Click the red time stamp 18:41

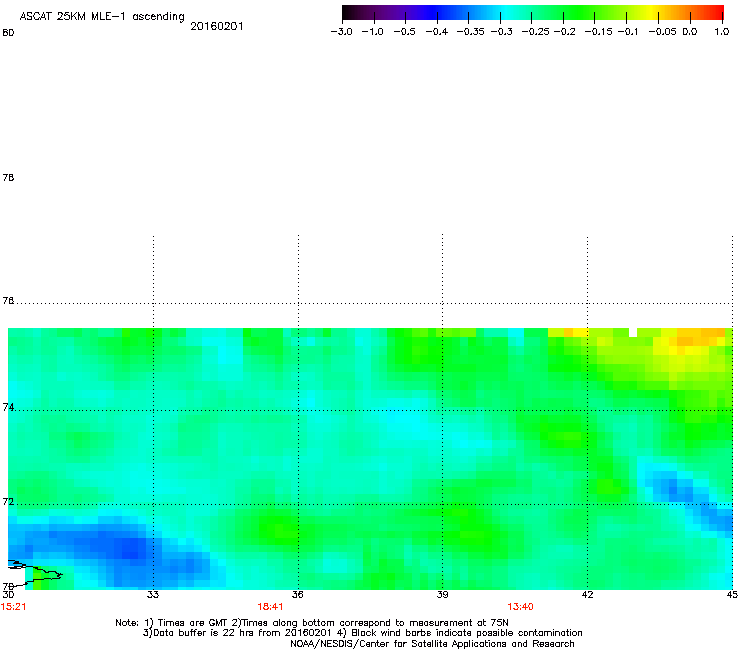click(x=270, y=607)
